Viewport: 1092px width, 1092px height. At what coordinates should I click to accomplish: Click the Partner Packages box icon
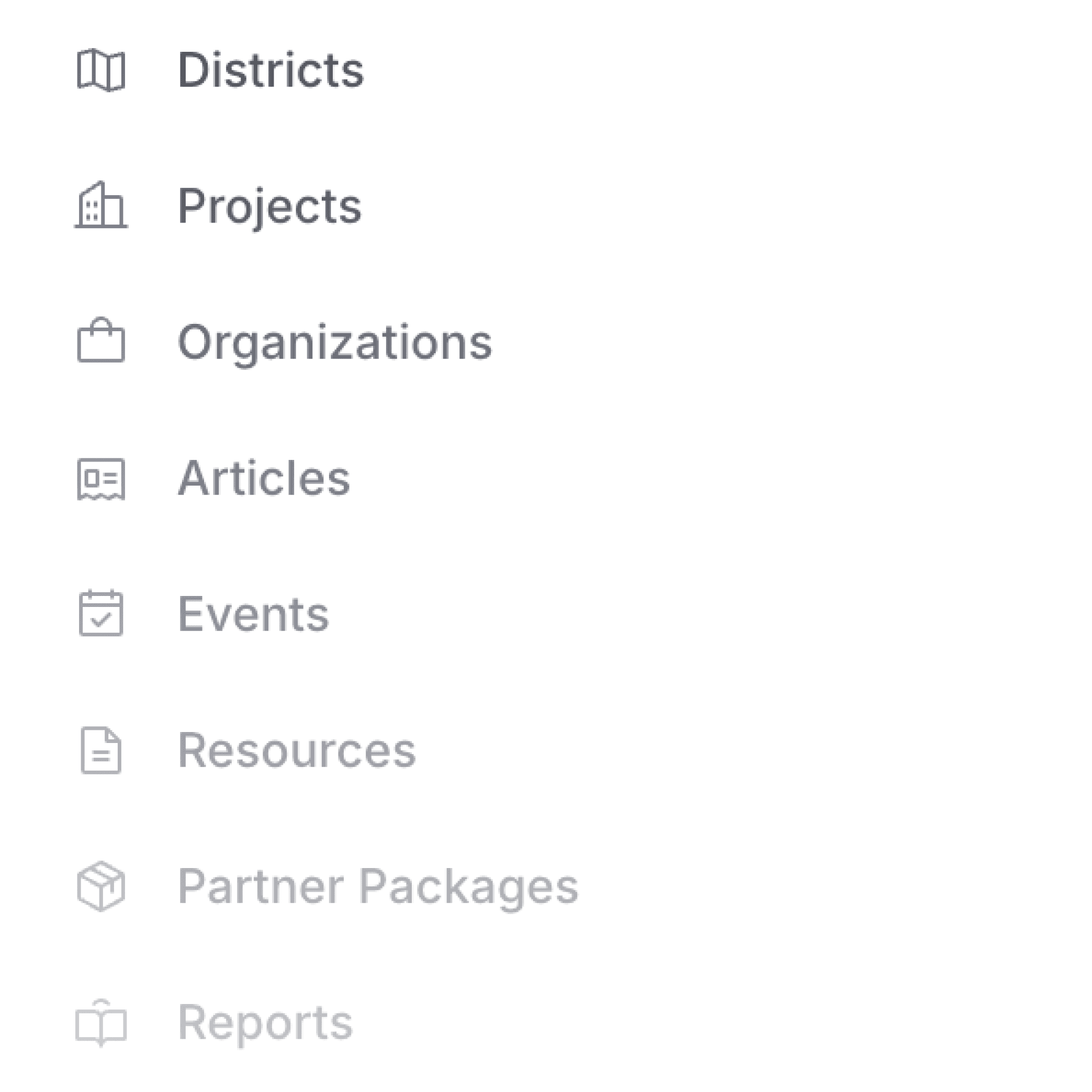pyautogui.click(x=101, y=886)
